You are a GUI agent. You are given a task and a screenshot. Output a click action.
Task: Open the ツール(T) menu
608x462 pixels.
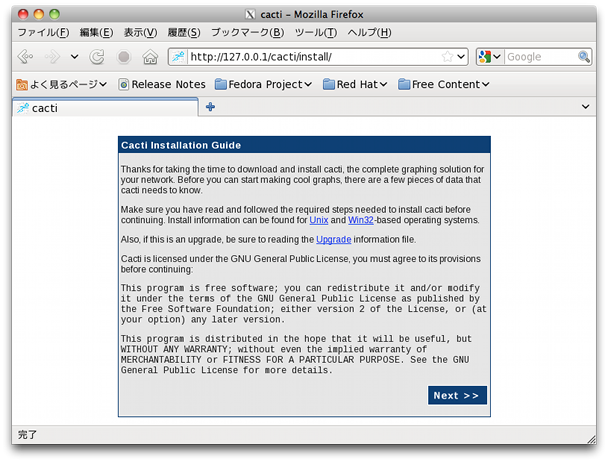[x=315, y=32]
